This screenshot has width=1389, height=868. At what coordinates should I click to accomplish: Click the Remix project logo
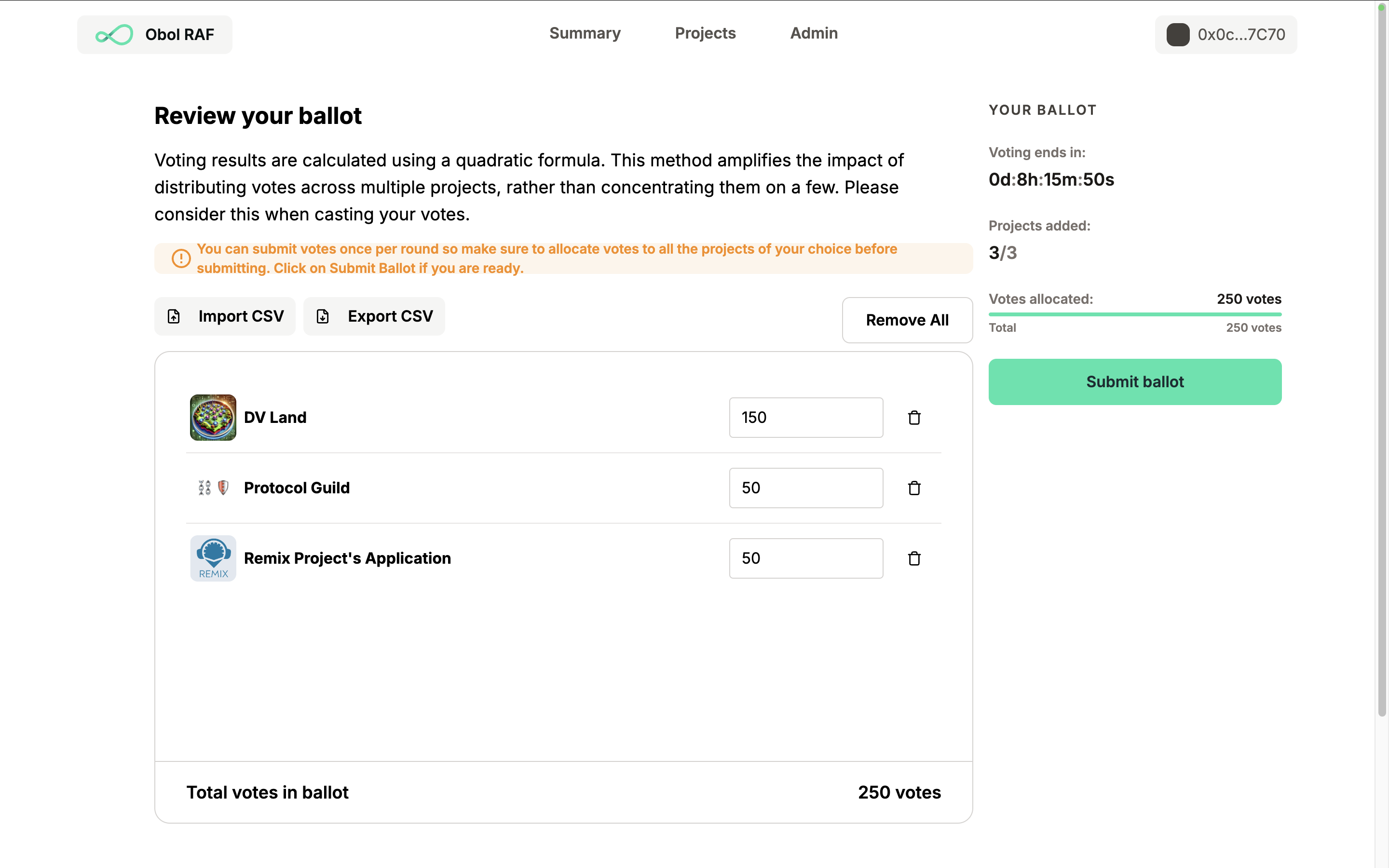click(213, 558)
